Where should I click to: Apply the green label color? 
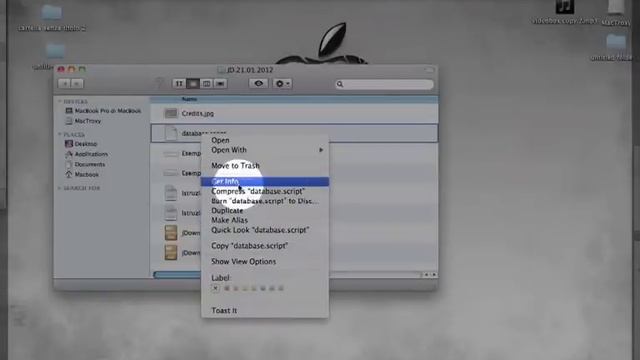tap(254, 288)
